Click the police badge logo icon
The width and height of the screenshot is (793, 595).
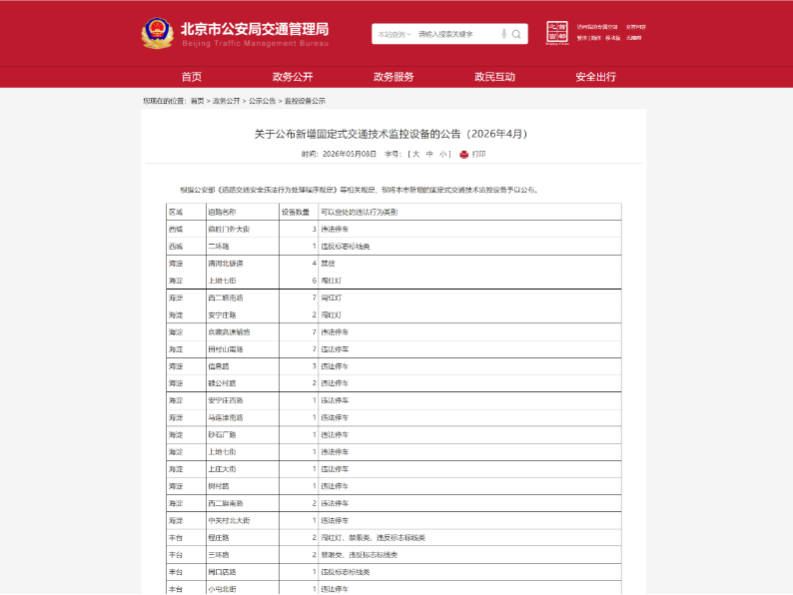coord(157,33)
